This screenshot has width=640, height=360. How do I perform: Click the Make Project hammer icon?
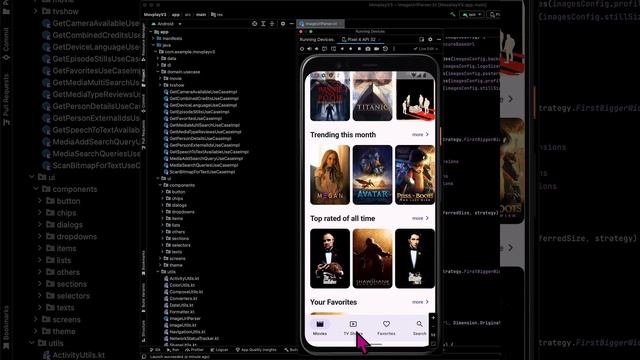point(453,14)
